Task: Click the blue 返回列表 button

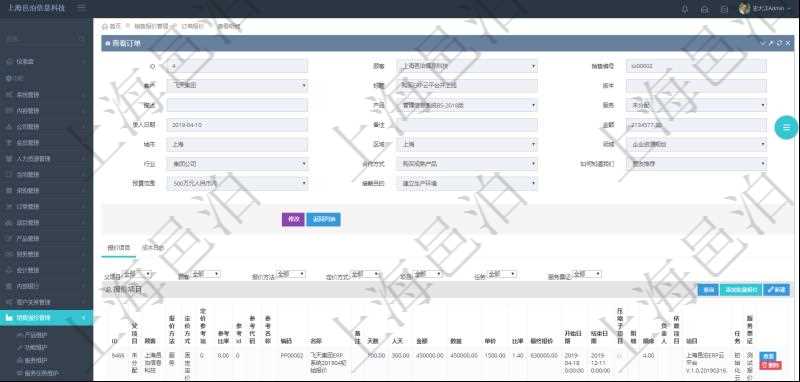Action: [323, 219]
